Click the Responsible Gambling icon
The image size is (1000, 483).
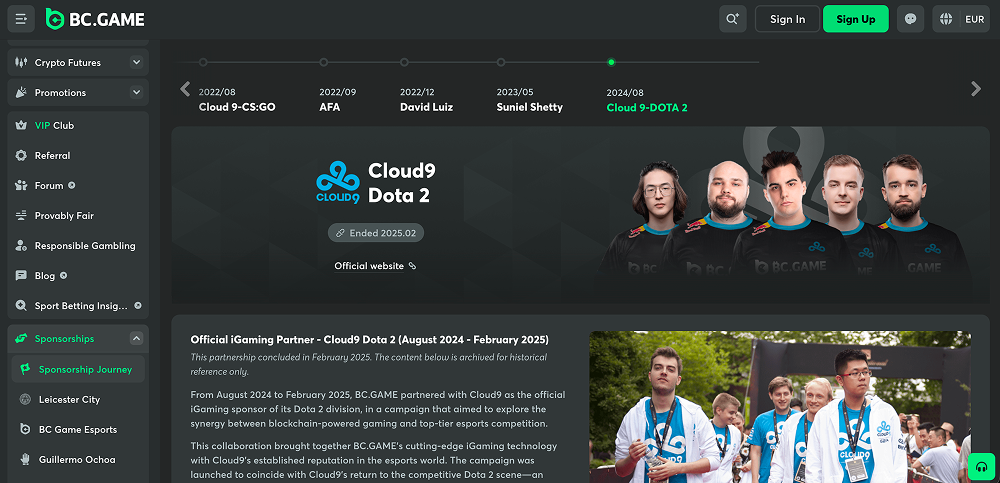pos(21,246)
